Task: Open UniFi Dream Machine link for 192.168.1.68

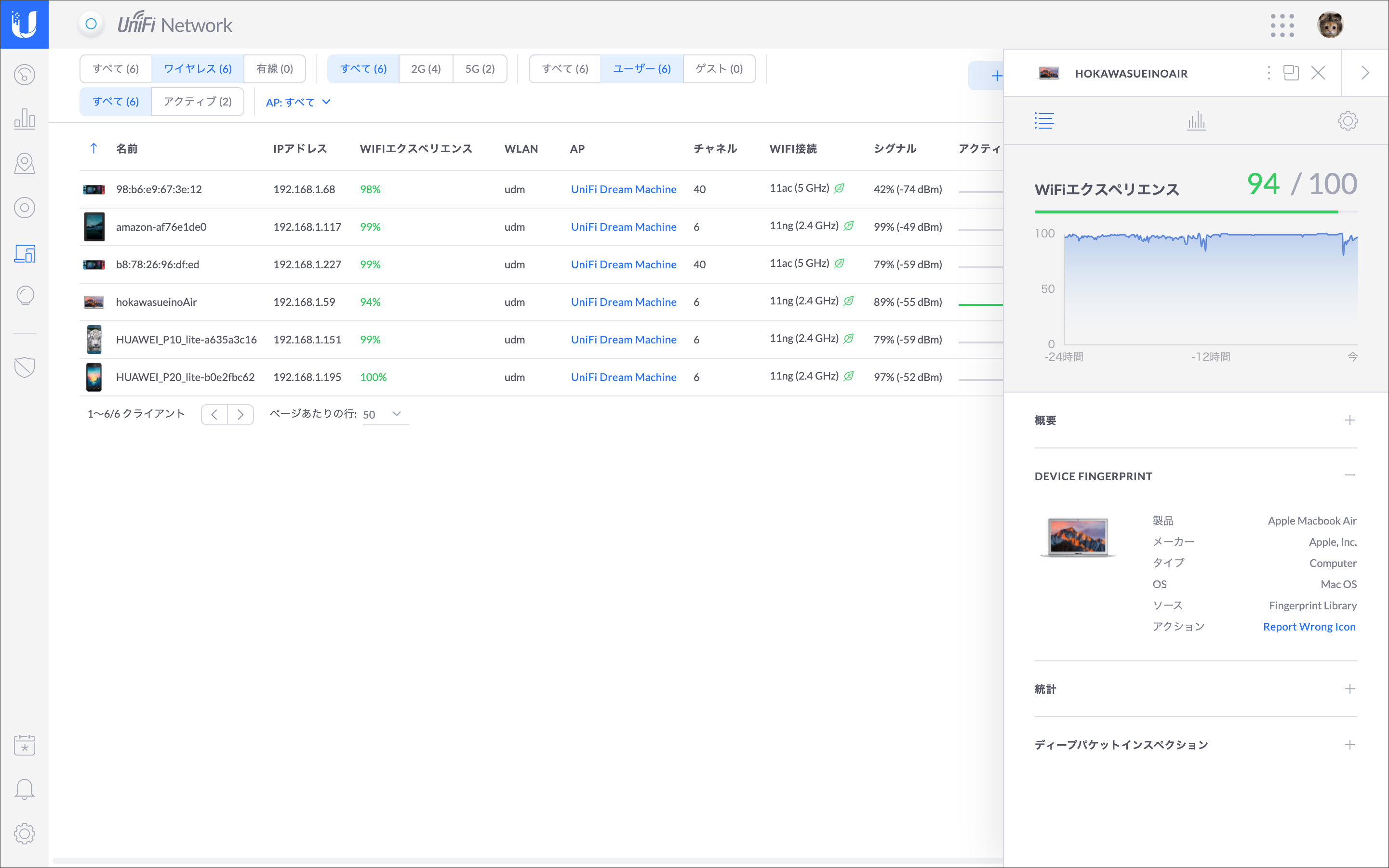Action: click(623, 189)
